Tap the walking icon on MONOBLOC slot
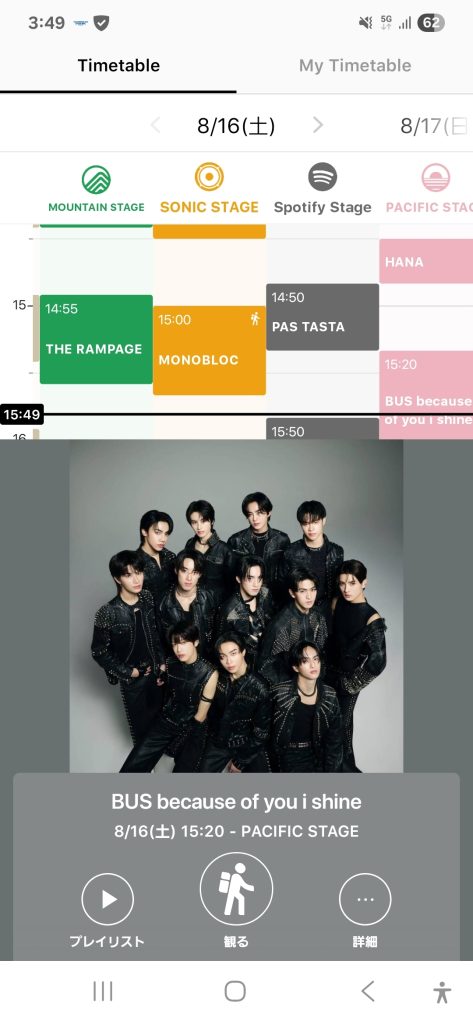 (x=255, y=319)
